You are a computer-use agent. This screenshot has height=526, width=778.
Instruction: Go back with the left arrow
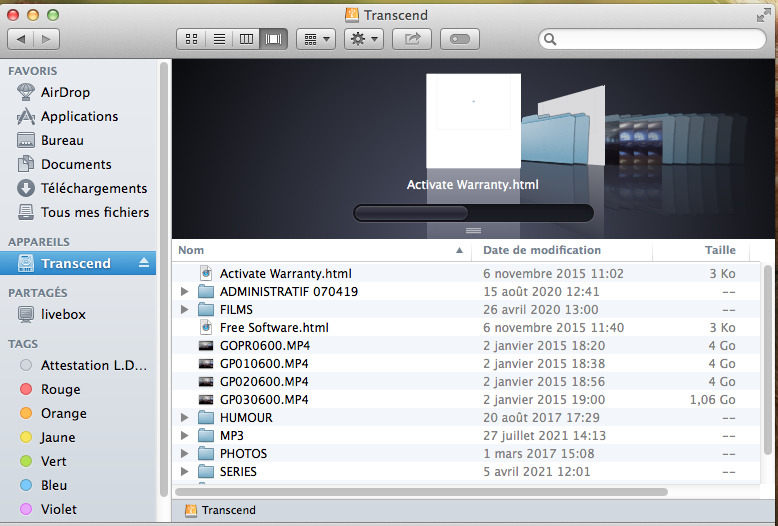pyautogui.click(x=21, y=39)
